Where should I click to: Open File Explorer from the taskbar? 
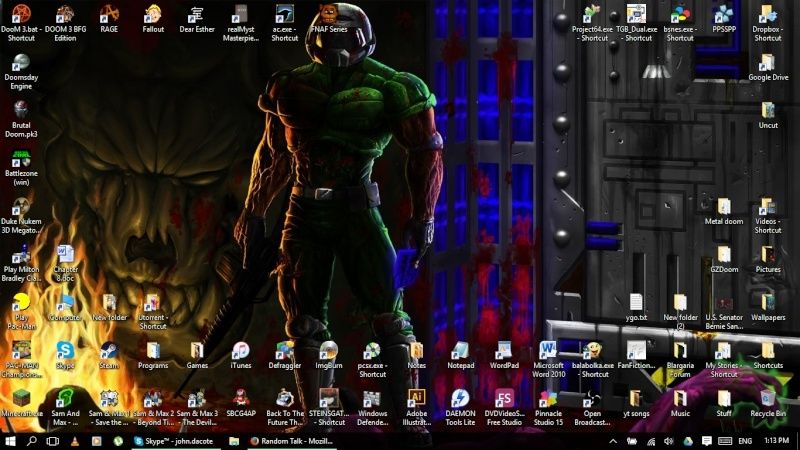234,441
